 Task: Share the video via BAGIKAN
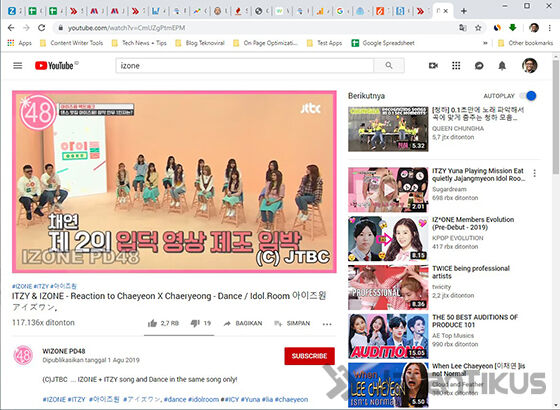[243, 323]
